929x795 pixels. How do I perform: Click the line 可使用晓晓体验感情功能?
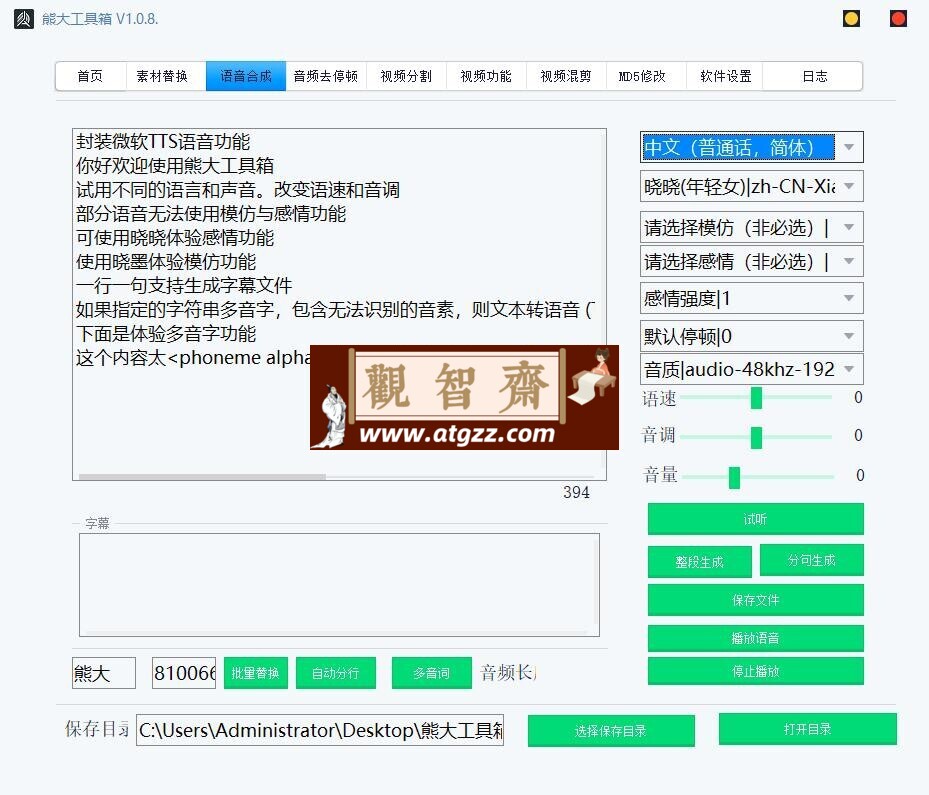coord(175,238)
